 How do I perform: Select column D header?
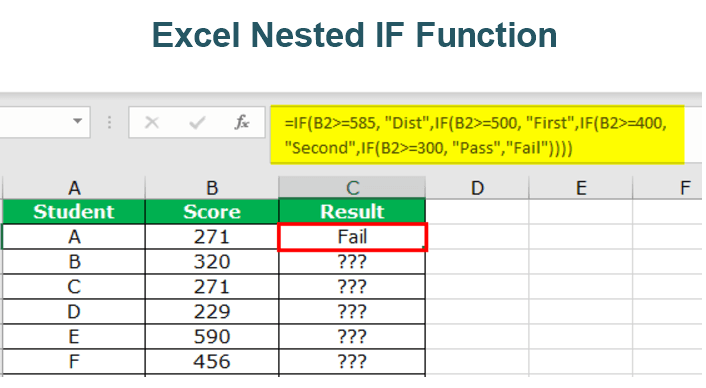click(x=477, y=188)
